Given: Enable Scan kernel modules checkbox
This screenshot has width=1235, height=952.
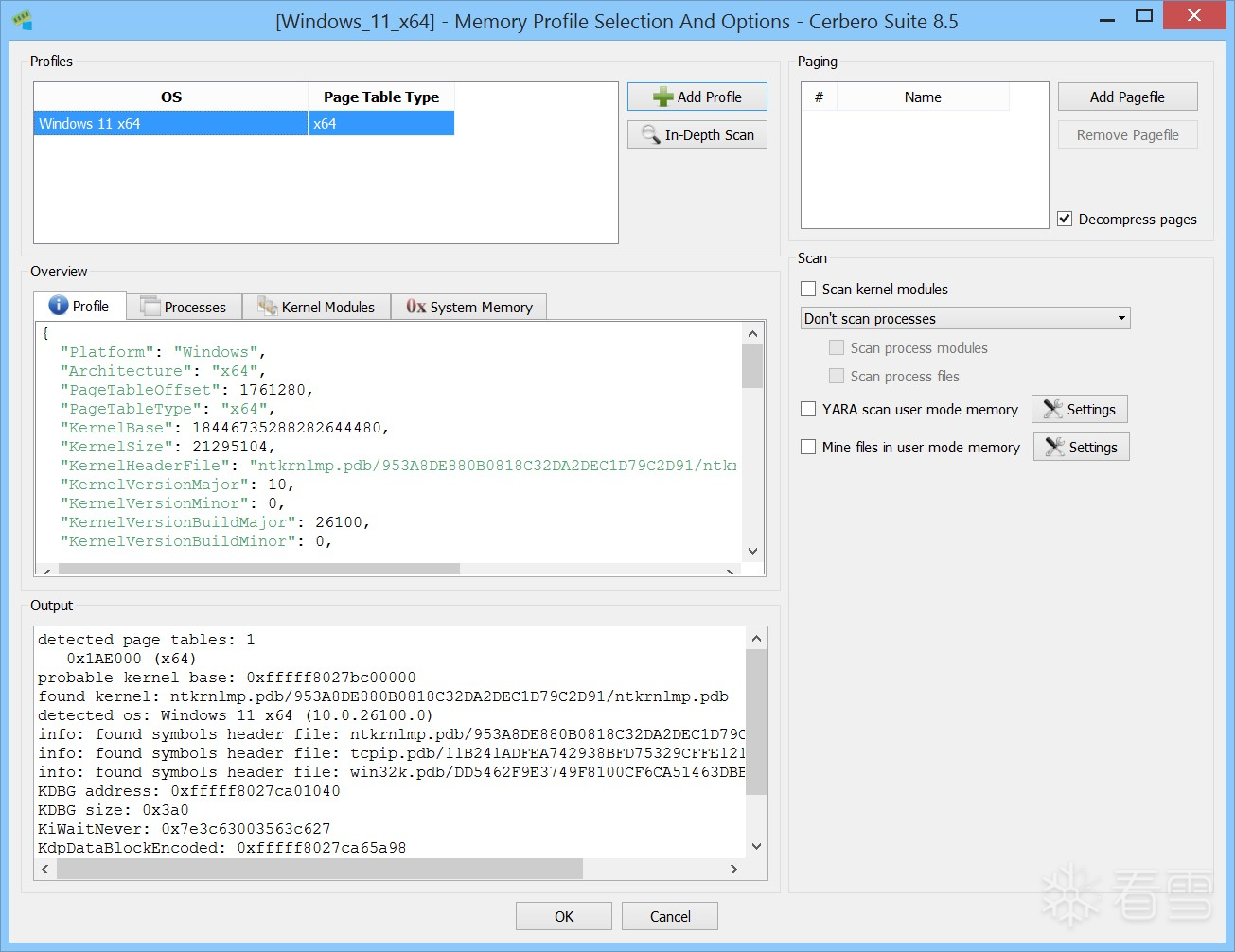Looking at the screenshot, I should [x=808, y=289].
